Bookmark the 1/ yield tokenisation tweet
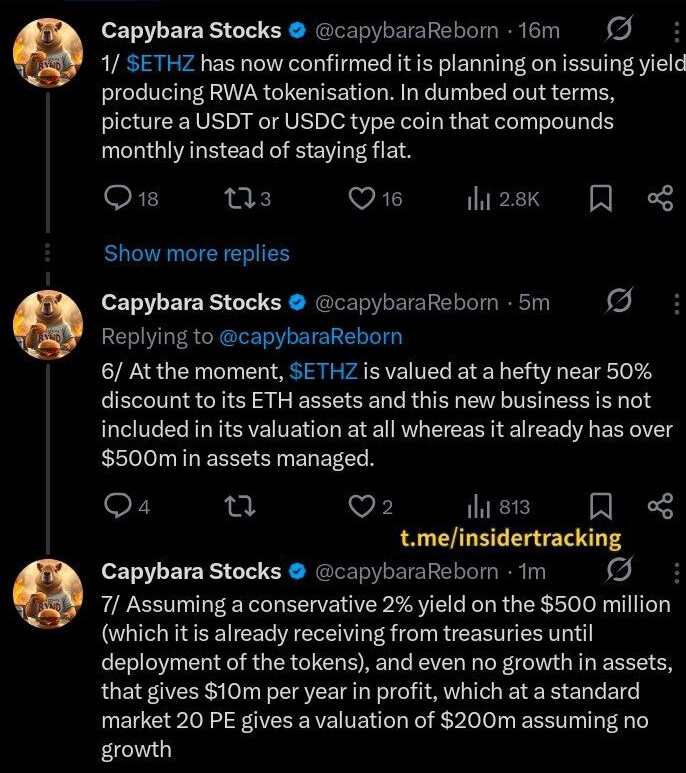Image resolution: width=686 pixels, height=773 pixels. pyautogui.click(x=600, y=199)
